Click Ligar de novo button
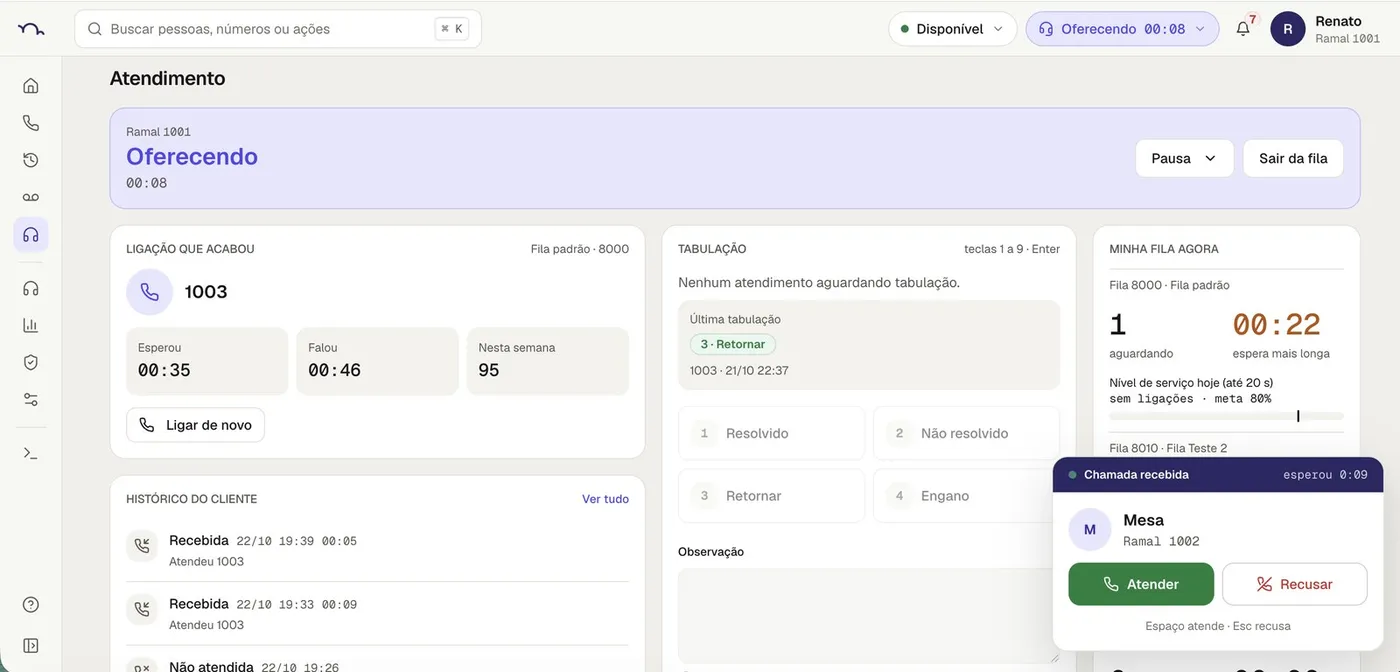1400x672 pixels. (195, 425)
